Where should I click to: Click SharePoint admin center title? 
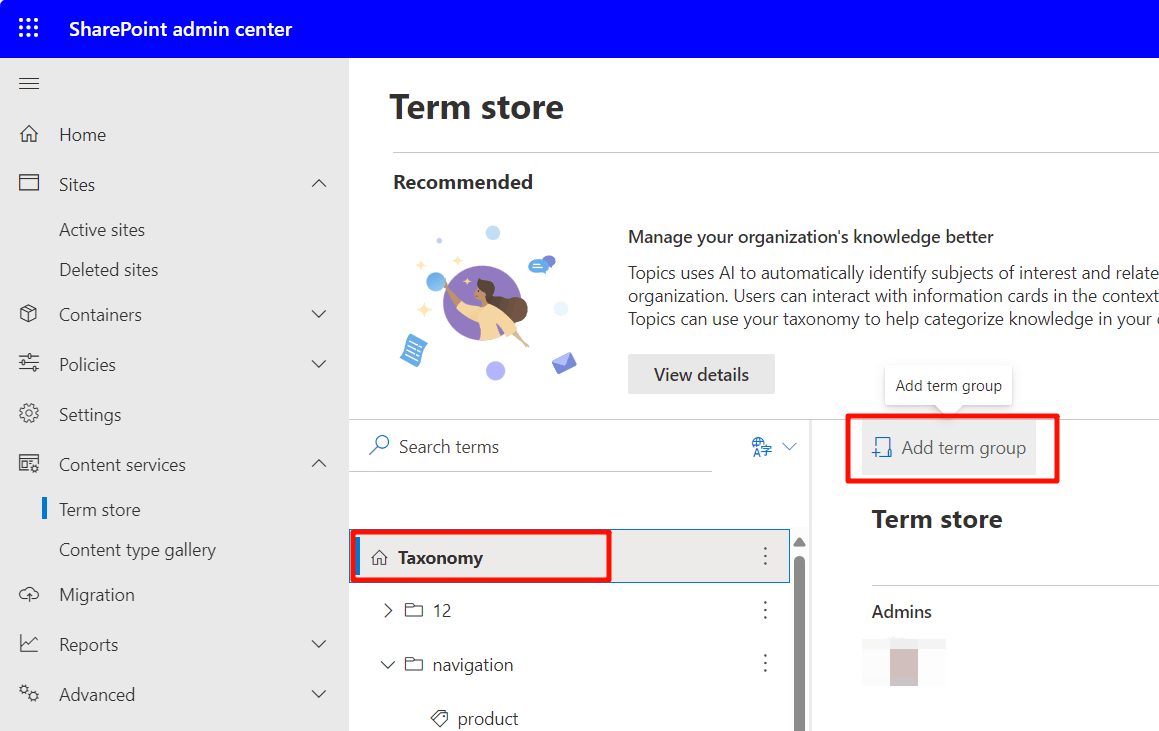(x=180, y=29)
